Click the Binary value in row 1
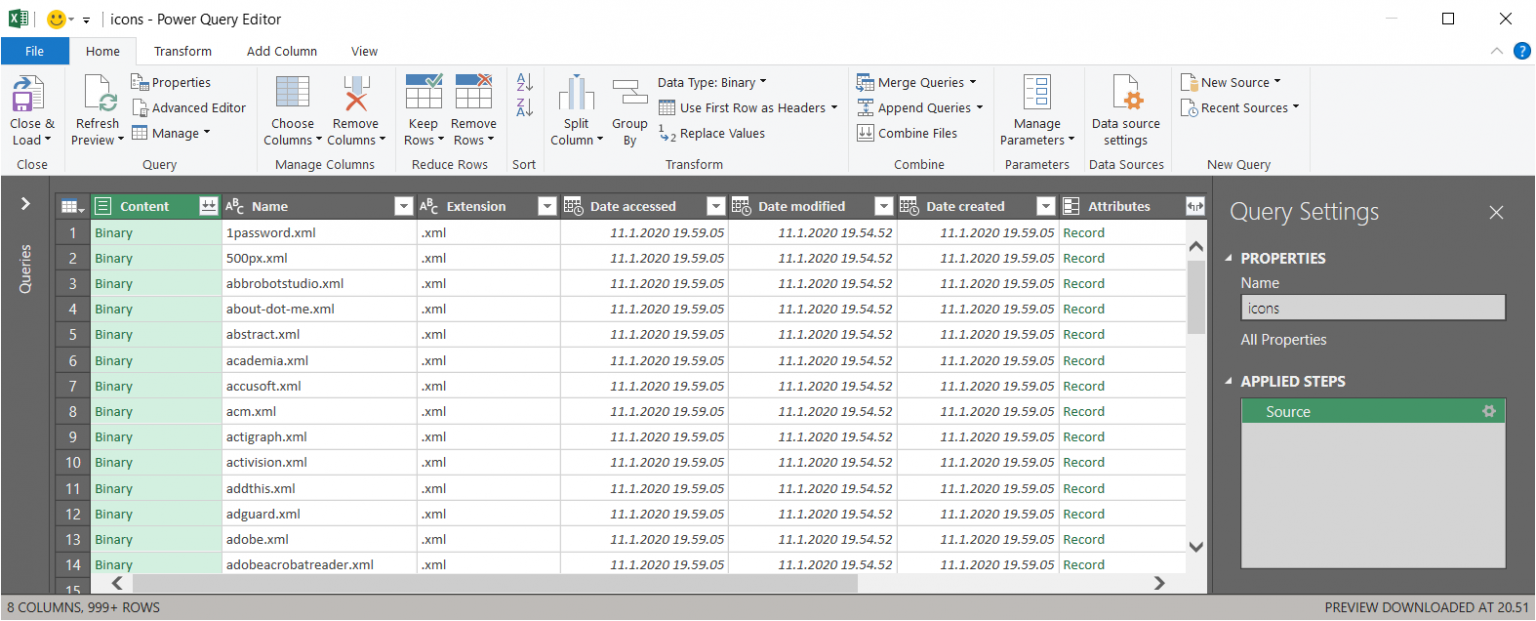1536x621 pixels. click(x=114, y=232)
